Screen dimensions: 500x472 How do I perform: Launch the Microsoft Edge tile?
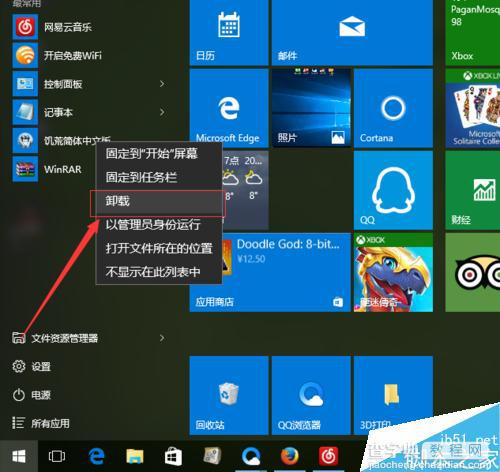click(x=229, y=108)
